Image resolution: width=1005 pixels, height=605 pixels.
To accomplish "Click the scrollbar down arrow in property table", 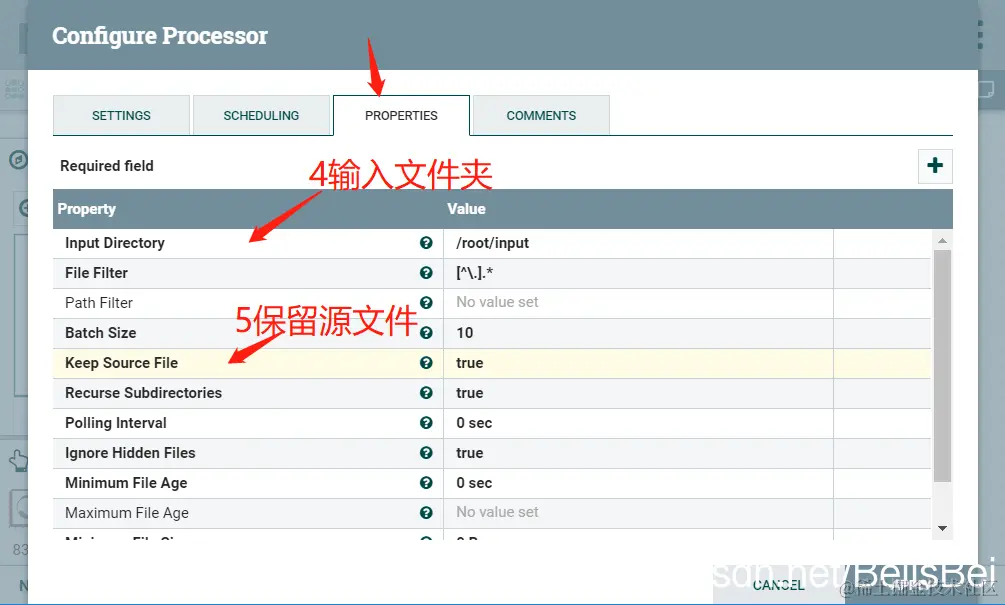I will tap(942, 529).
